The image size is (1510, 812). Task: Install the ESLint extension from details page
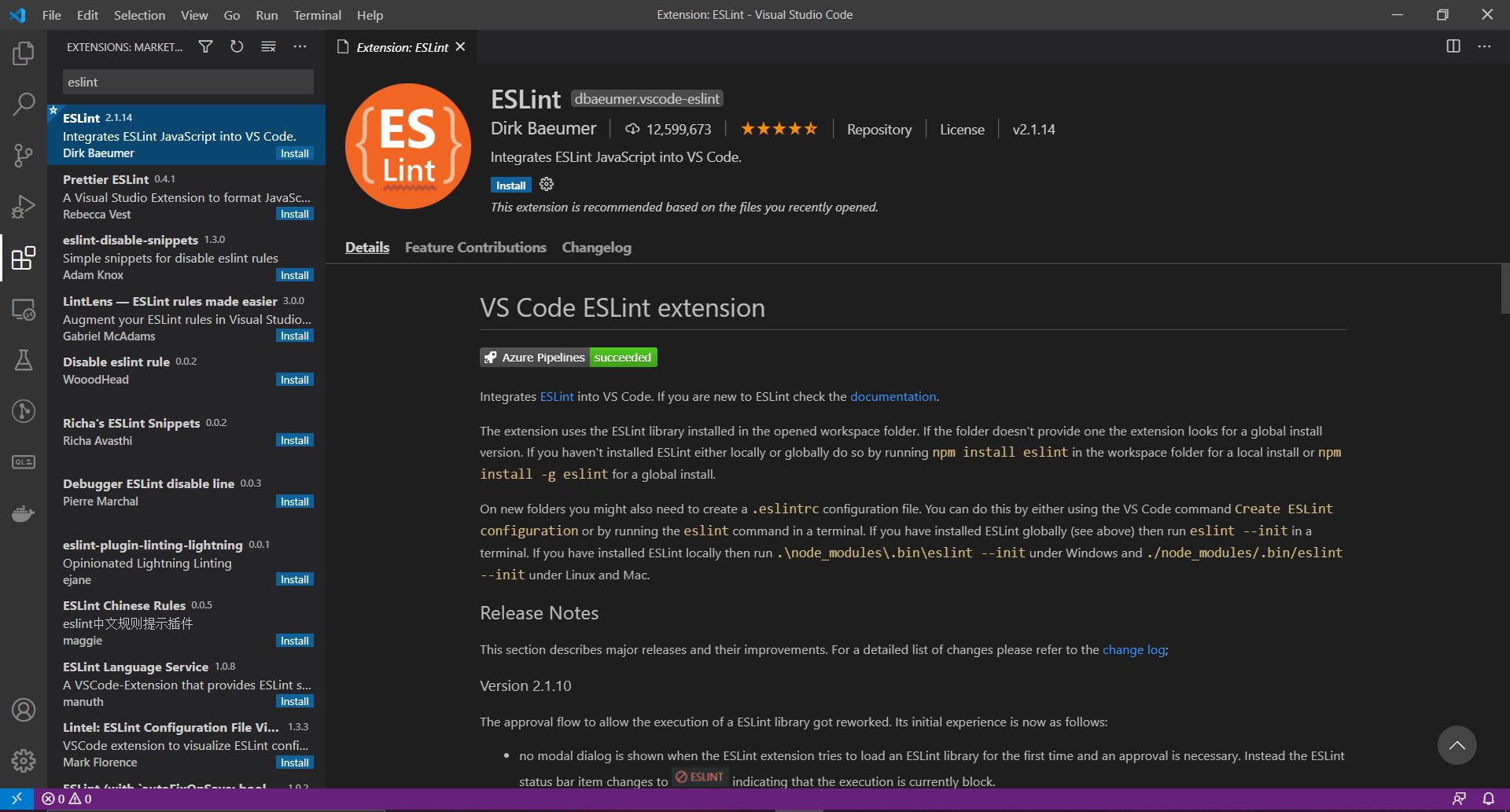[x=510, y=186]
